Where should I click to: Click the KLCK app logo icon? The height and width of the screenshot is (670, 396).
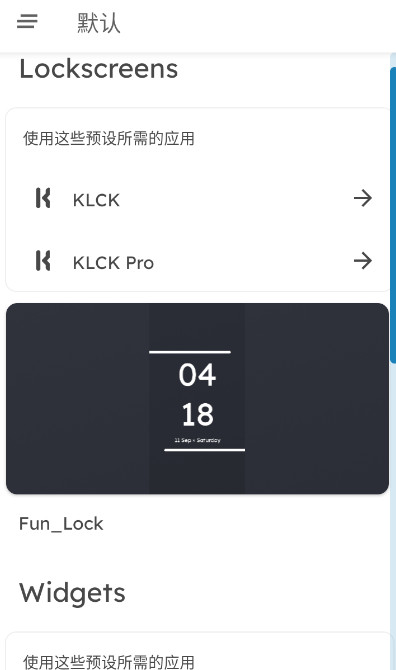43,198
